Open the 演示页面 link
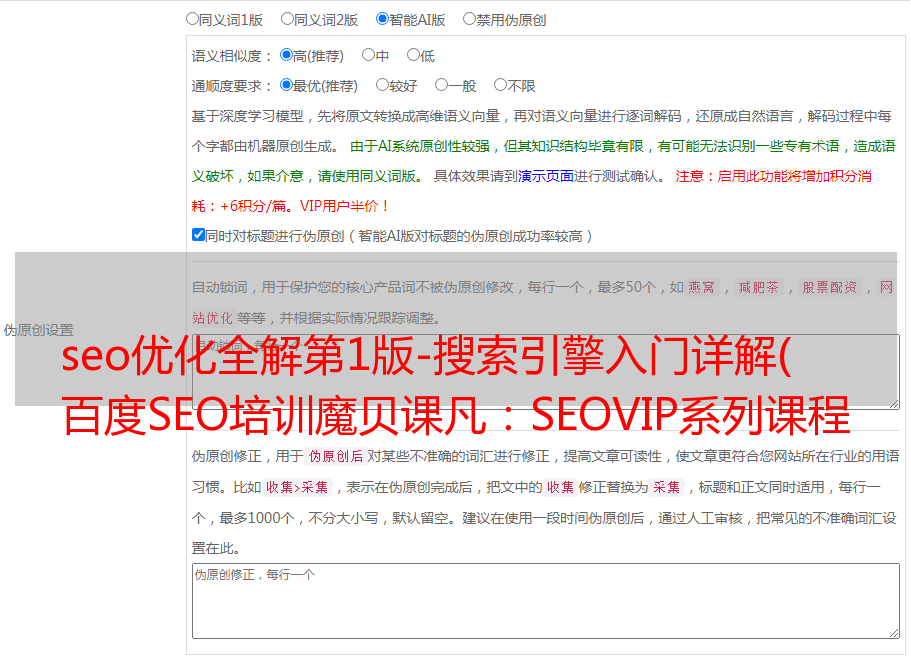The image size is (911, 658). coord(546,176)
